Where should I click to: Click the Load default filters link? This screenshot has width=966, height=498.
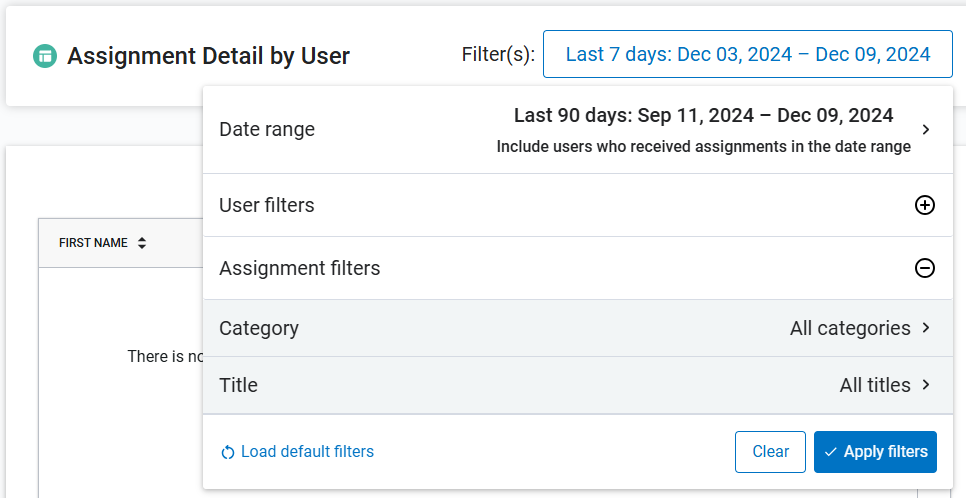(x=307, y=452)
